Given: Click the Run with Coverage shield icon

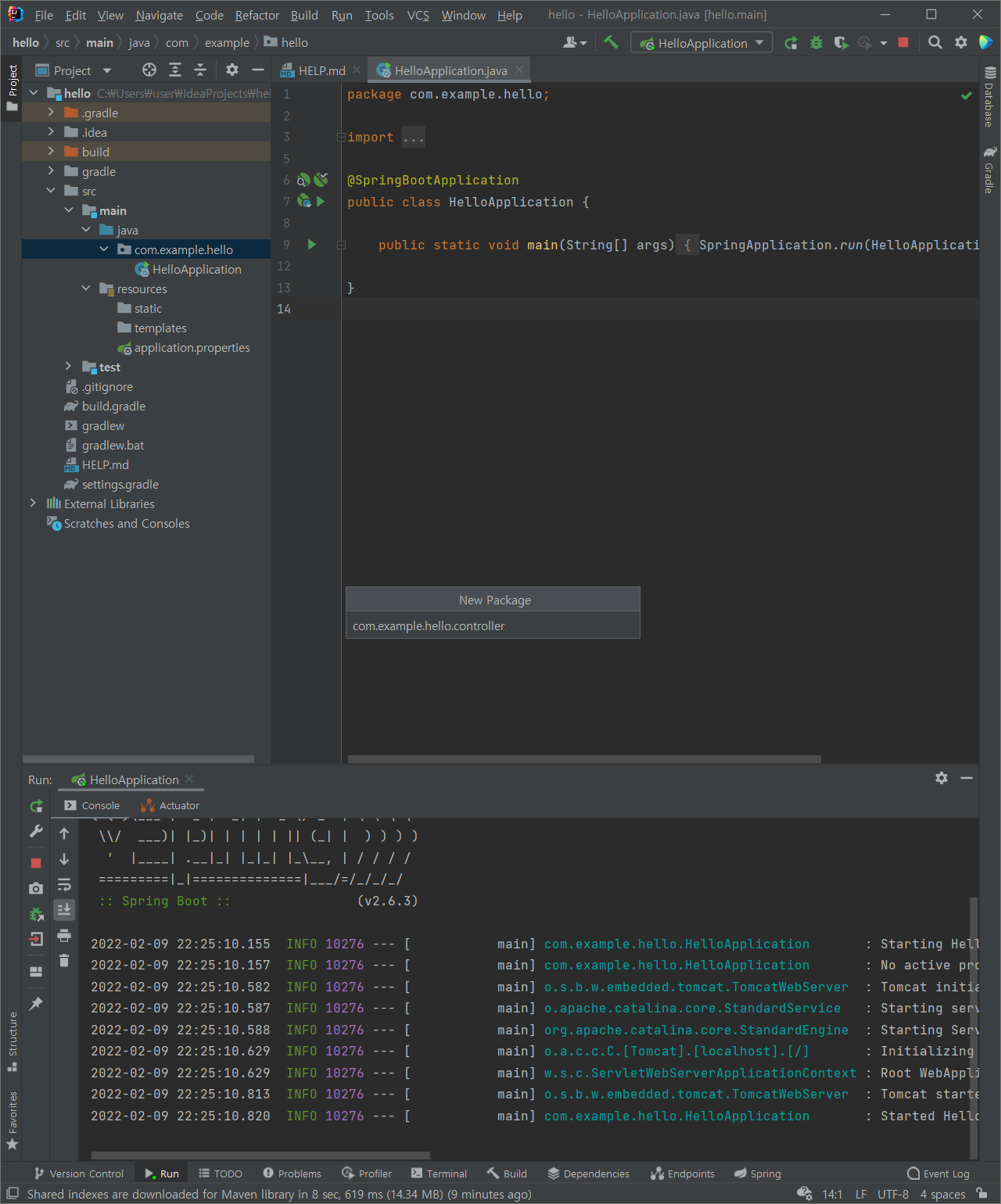Looking at the screenshot, I should (841, 43).
